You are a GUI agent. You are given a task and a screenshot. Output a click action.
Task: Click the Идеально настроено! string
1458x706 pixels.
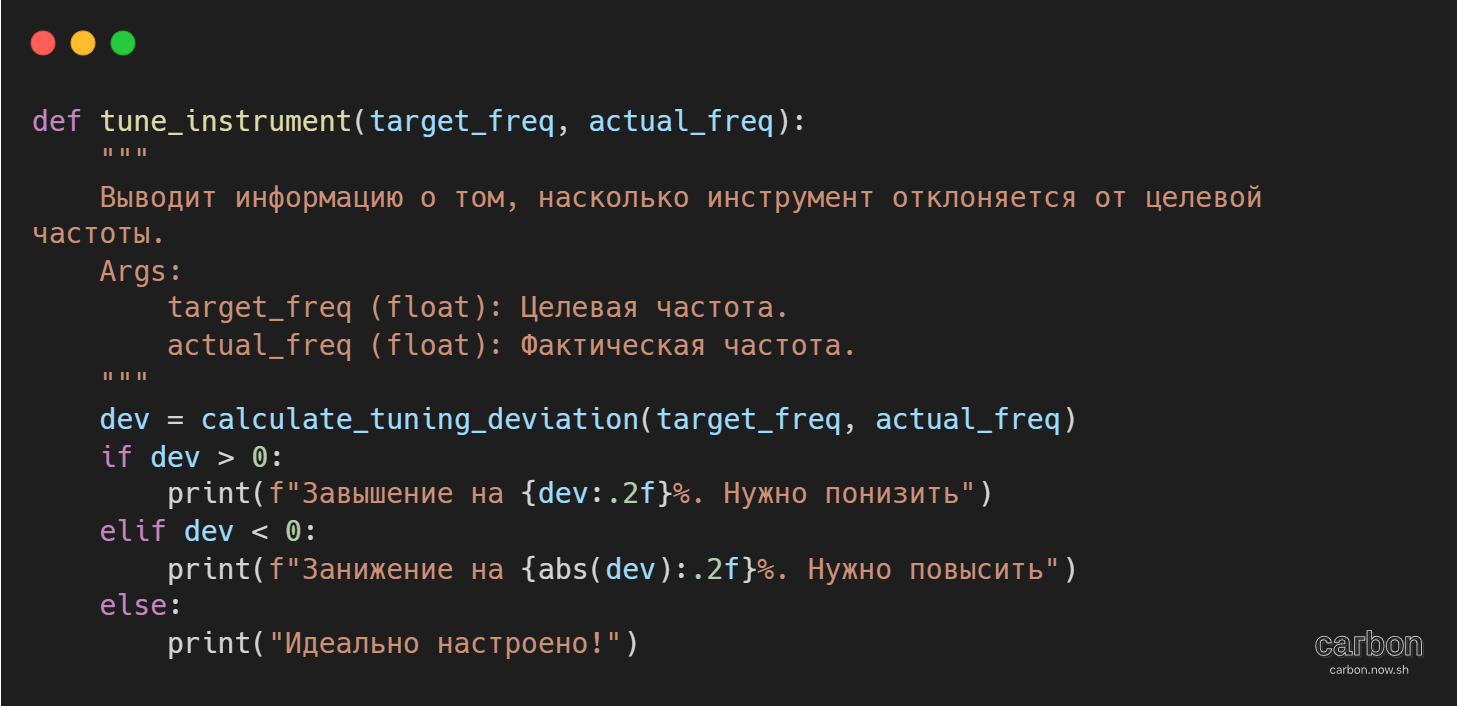coord(445,644)
